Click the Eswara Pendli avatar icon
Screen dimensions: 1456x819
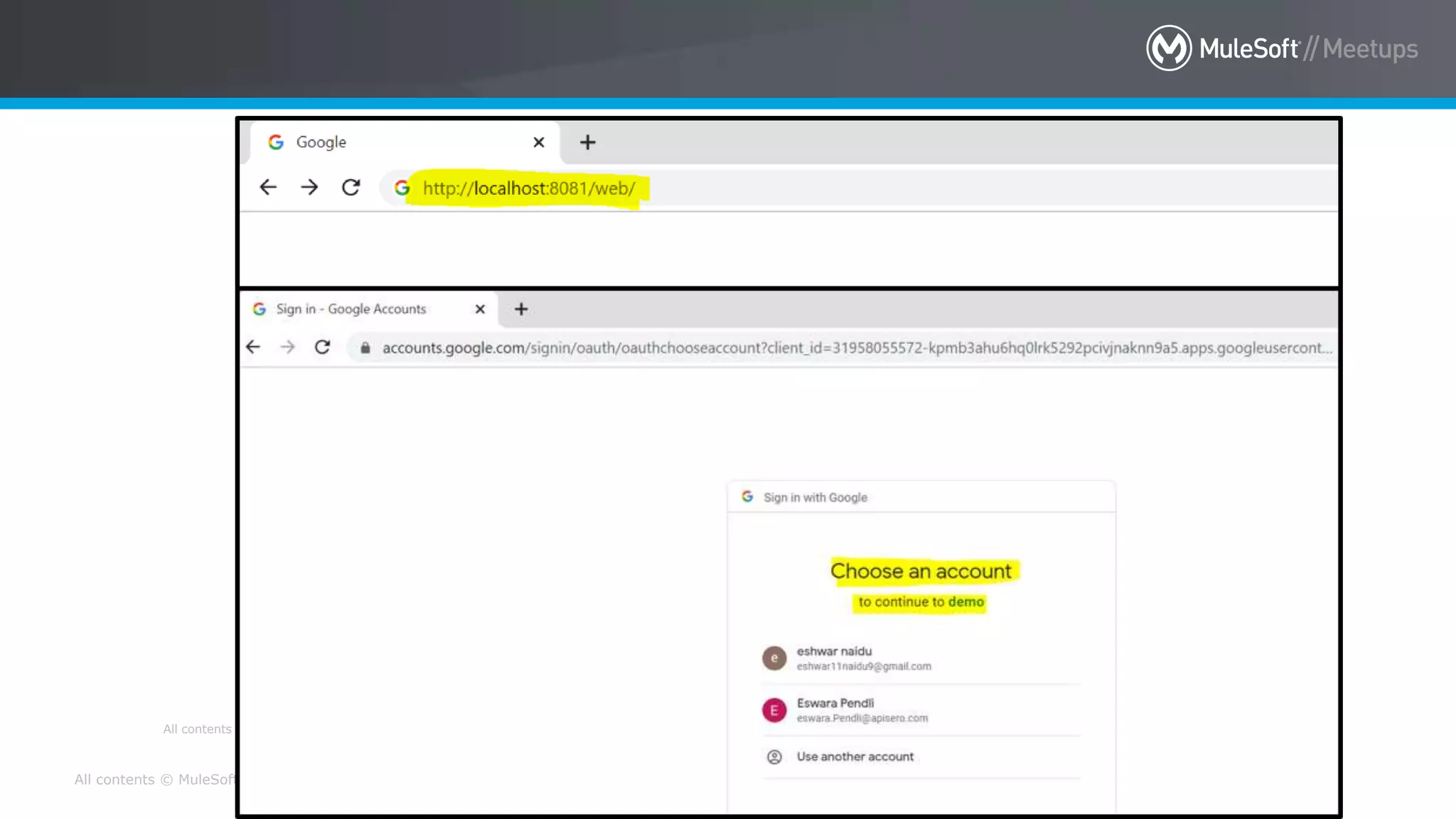[774, 710]
